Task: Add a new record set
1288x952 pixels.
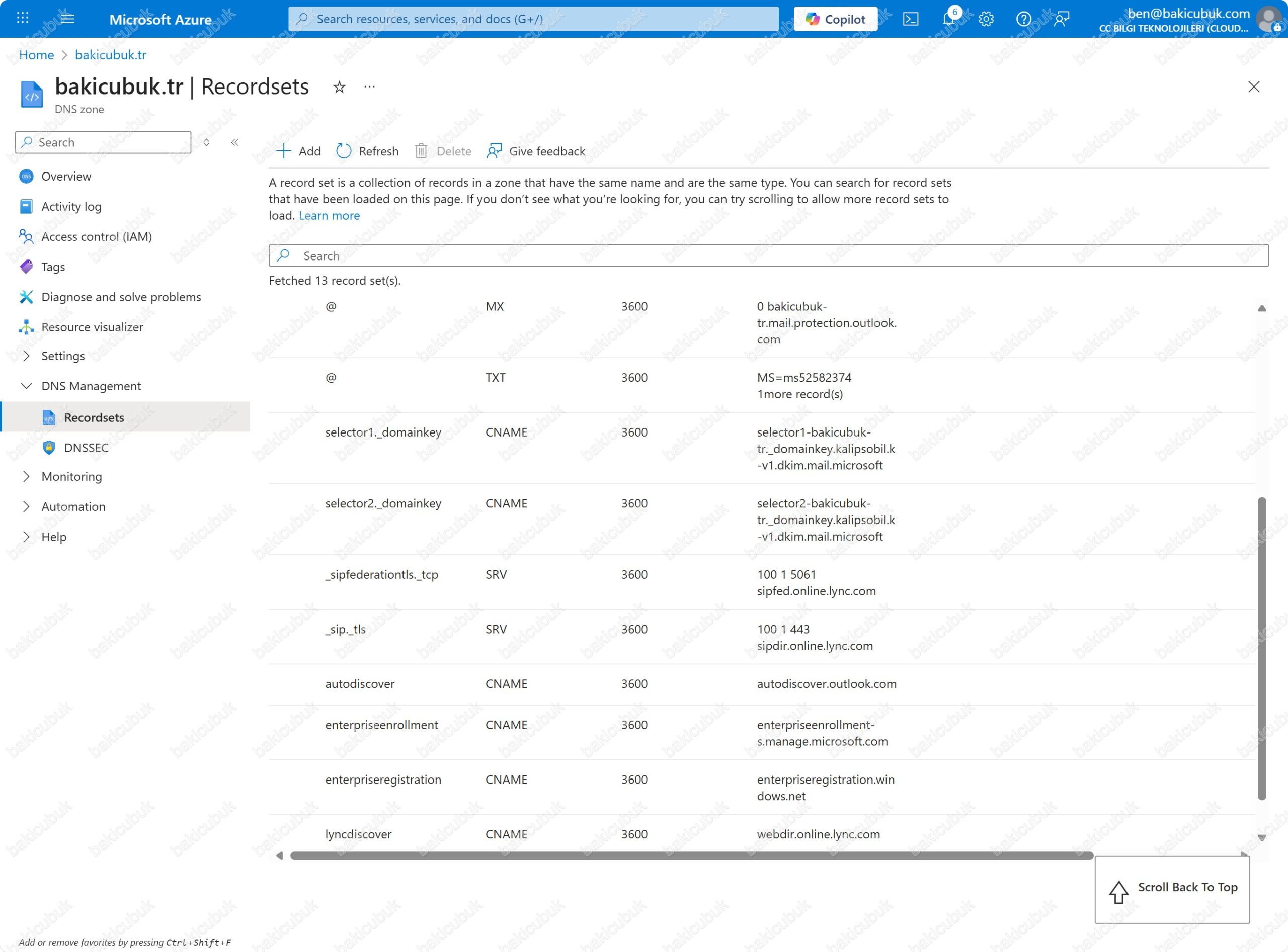Action: pyautogui.click(x=299, y=151)
